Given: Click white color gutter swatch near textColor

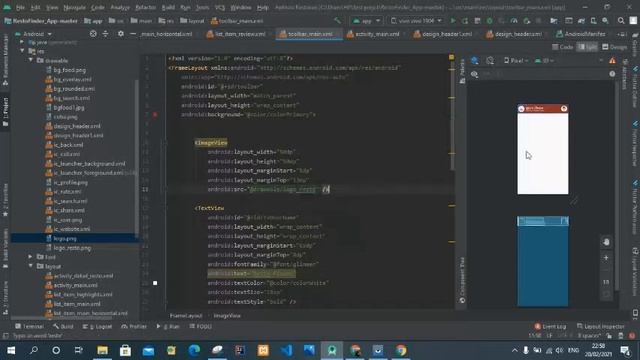Looking at the screenshot, I should [155, 283].
